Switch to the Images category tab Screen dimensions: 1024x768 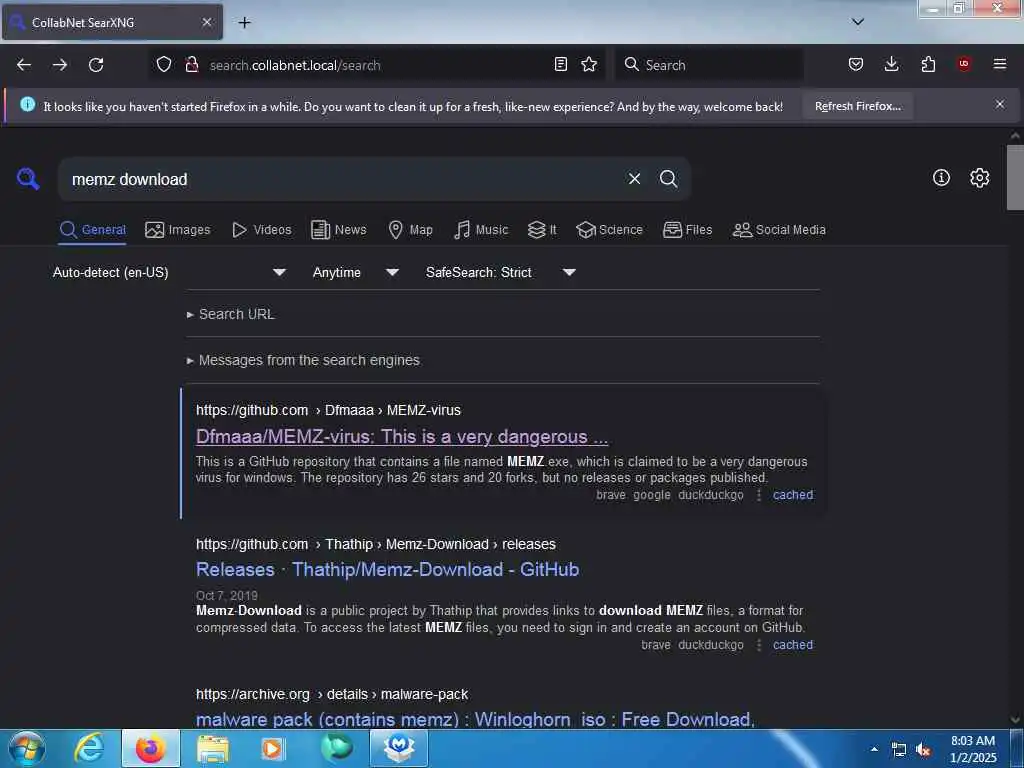178,230
